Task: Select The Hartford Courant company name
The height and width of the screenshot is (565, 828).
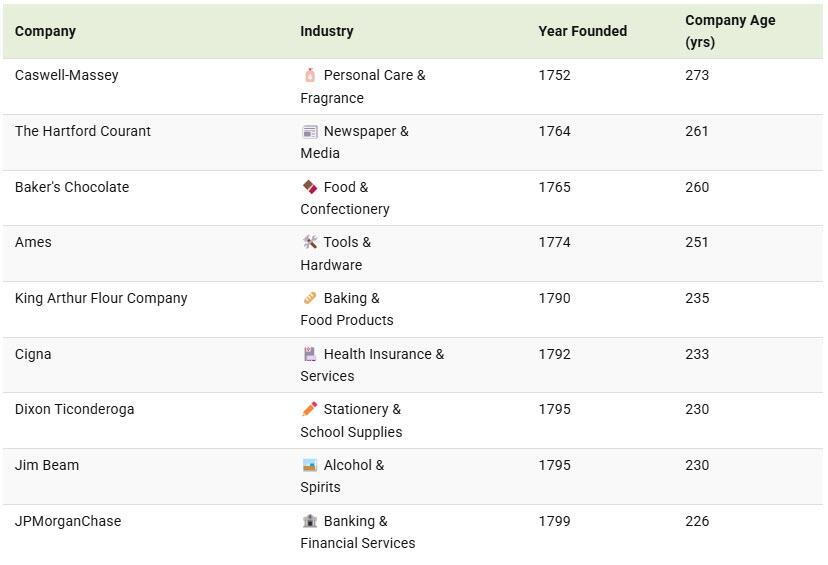Action: (x=82, y=131)
